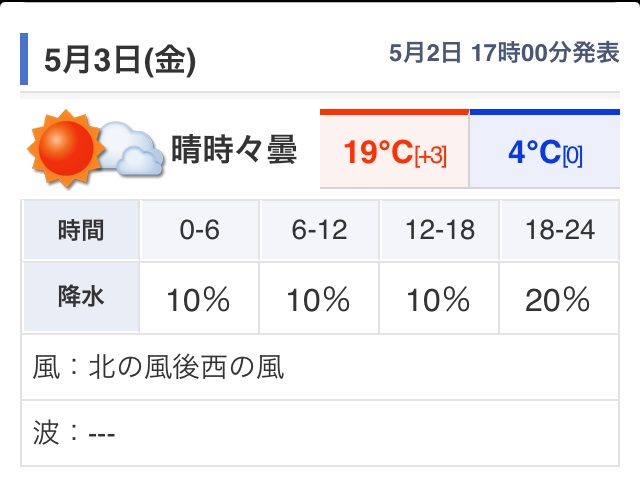
Task: Click the [+3] temperature difference indicator
Action: point(431,156)
